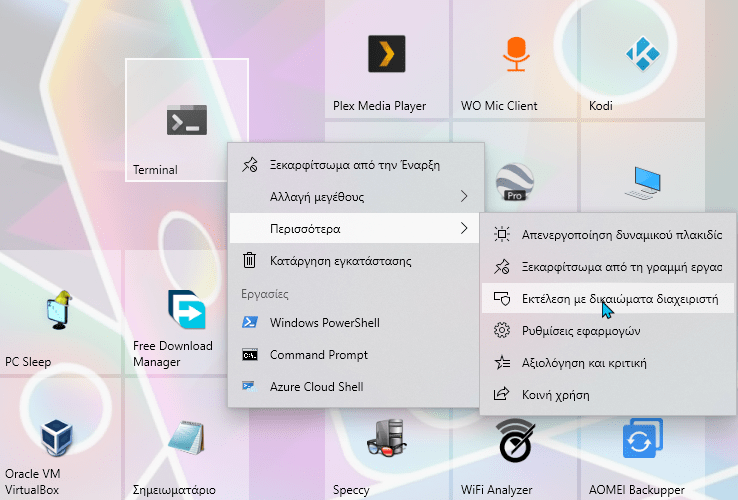Choose Αλλαγή μεγέθους menu entry

356,196
